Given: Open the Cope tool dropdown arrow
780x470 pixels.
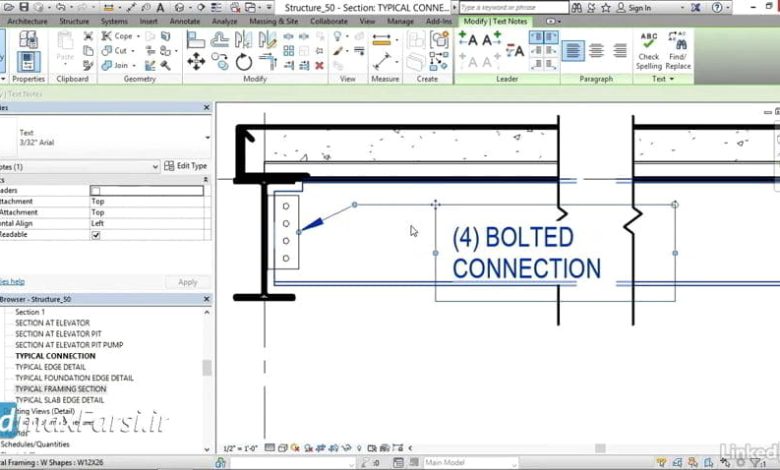Looking at the screenshot, I should tap(138, 36).
